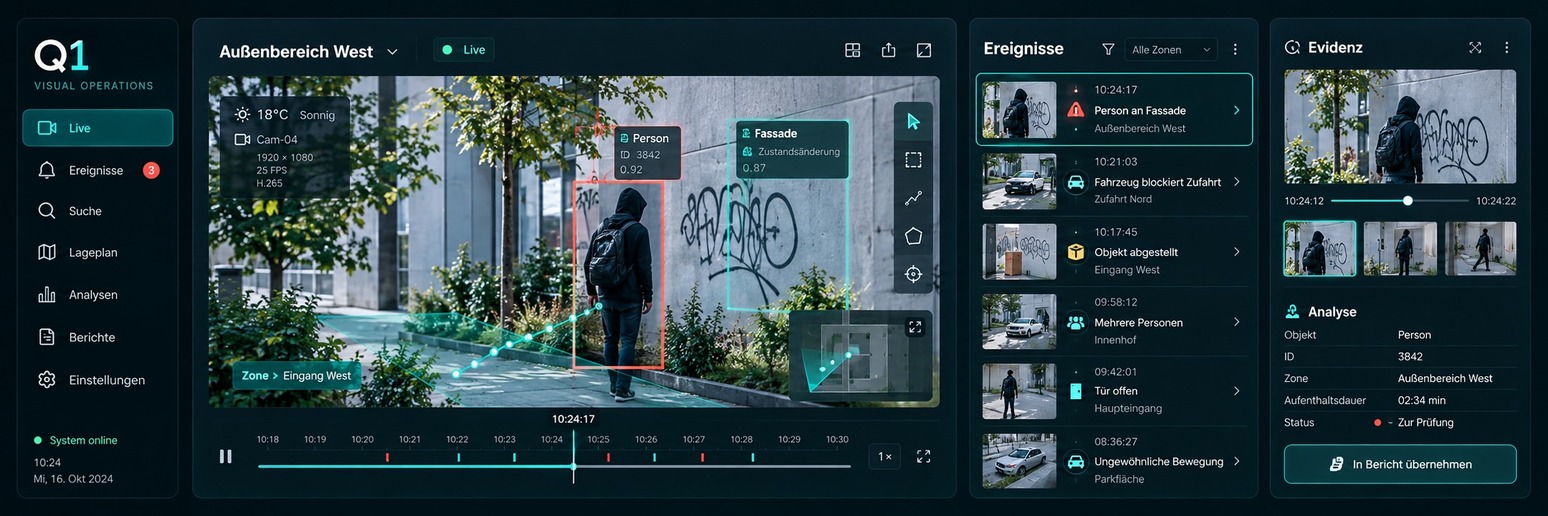The height and width of the screenshot is (516, 1548).
Task: Click the red Ereignisse notification badge
Action: point(151,170)
